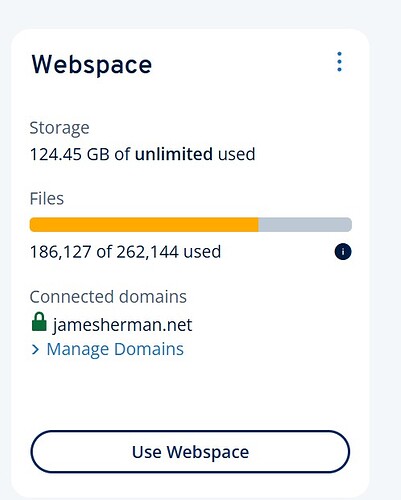Click the Use Webspace button
Image resolution: width=401 pixels, height=500 pixels.
[x=190, y=452]
